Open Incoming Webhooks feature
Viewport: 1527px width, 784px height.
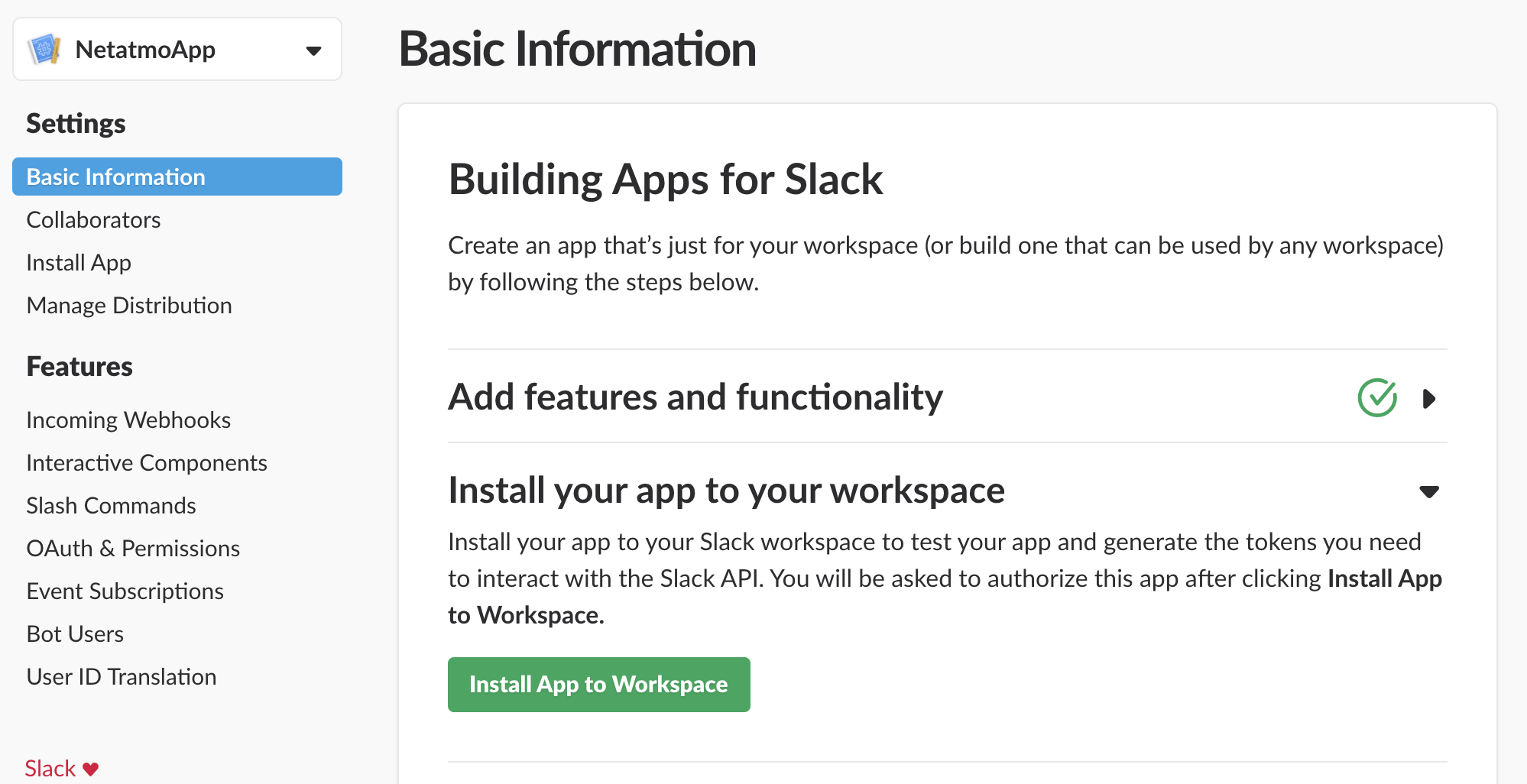pyautogui.click(x=128, y=420)
